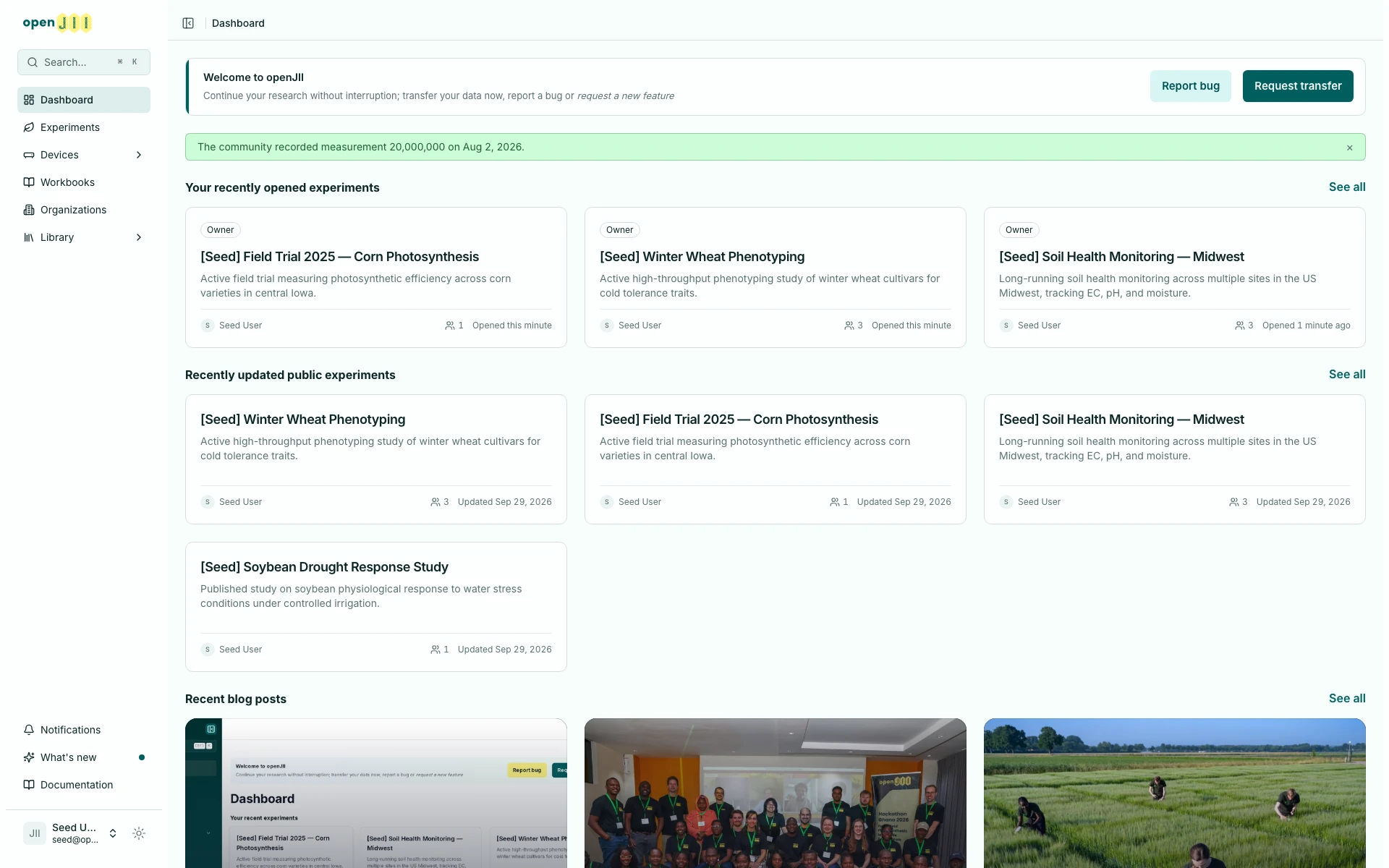1389x868 pixels.
Task: Open public Field Trial 2025 Corn Photosynthesis card
Action: pos(776,459)
